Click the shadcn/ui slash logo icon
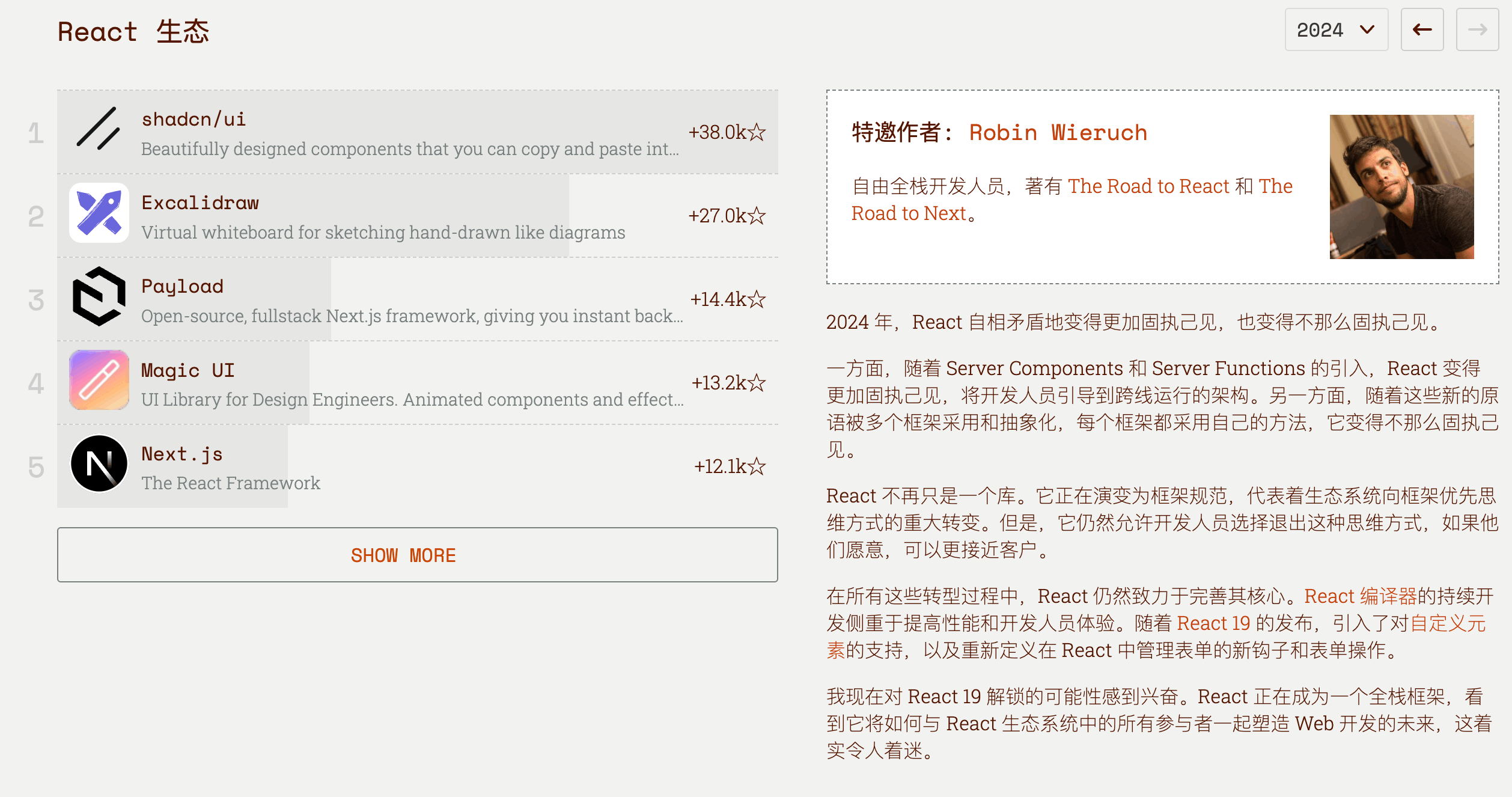The image size is (1512, 797). (x=99, y=129)
